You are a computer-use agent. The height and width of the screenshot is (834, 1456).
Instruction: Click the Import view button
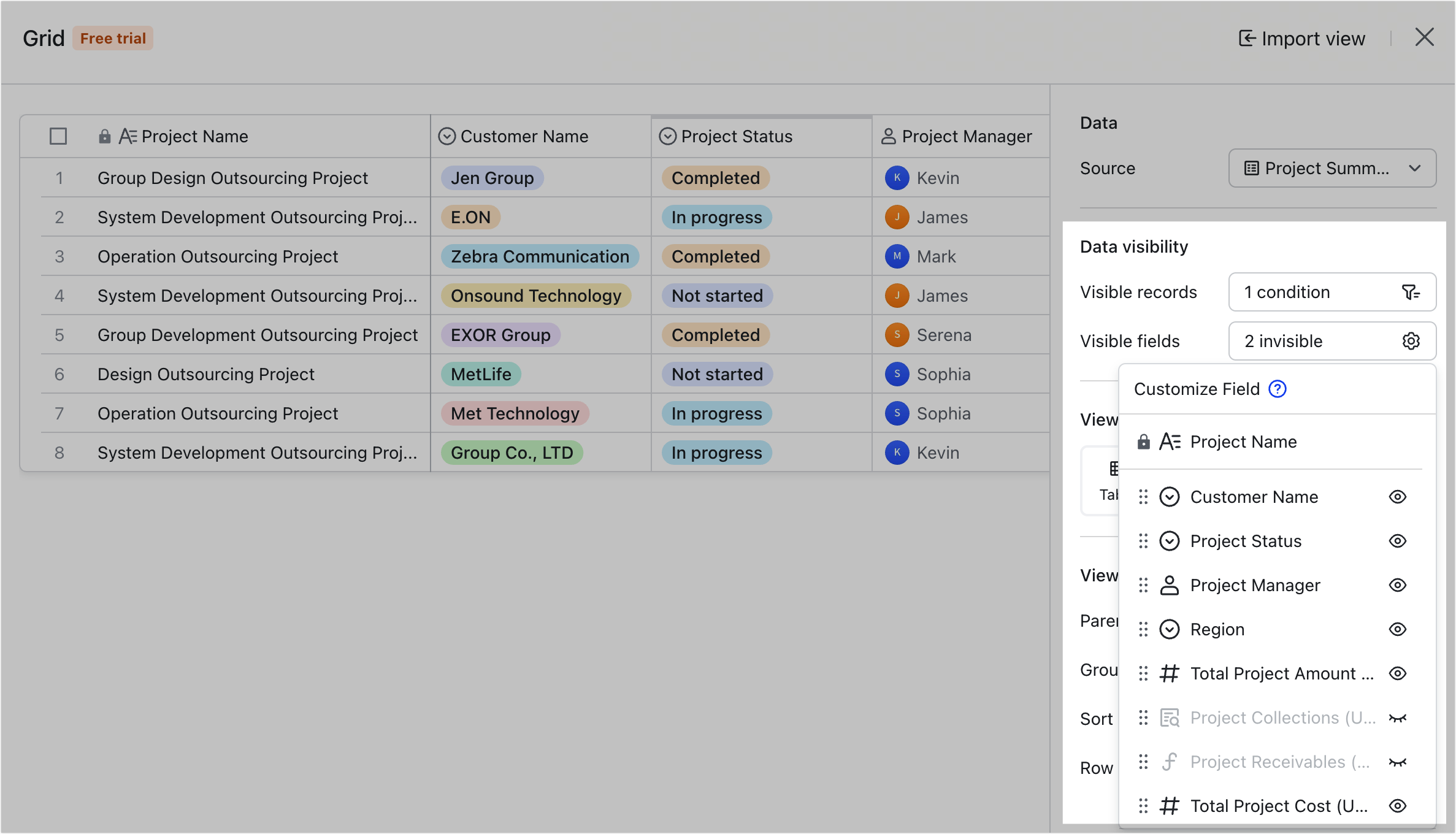point(1301,38)
